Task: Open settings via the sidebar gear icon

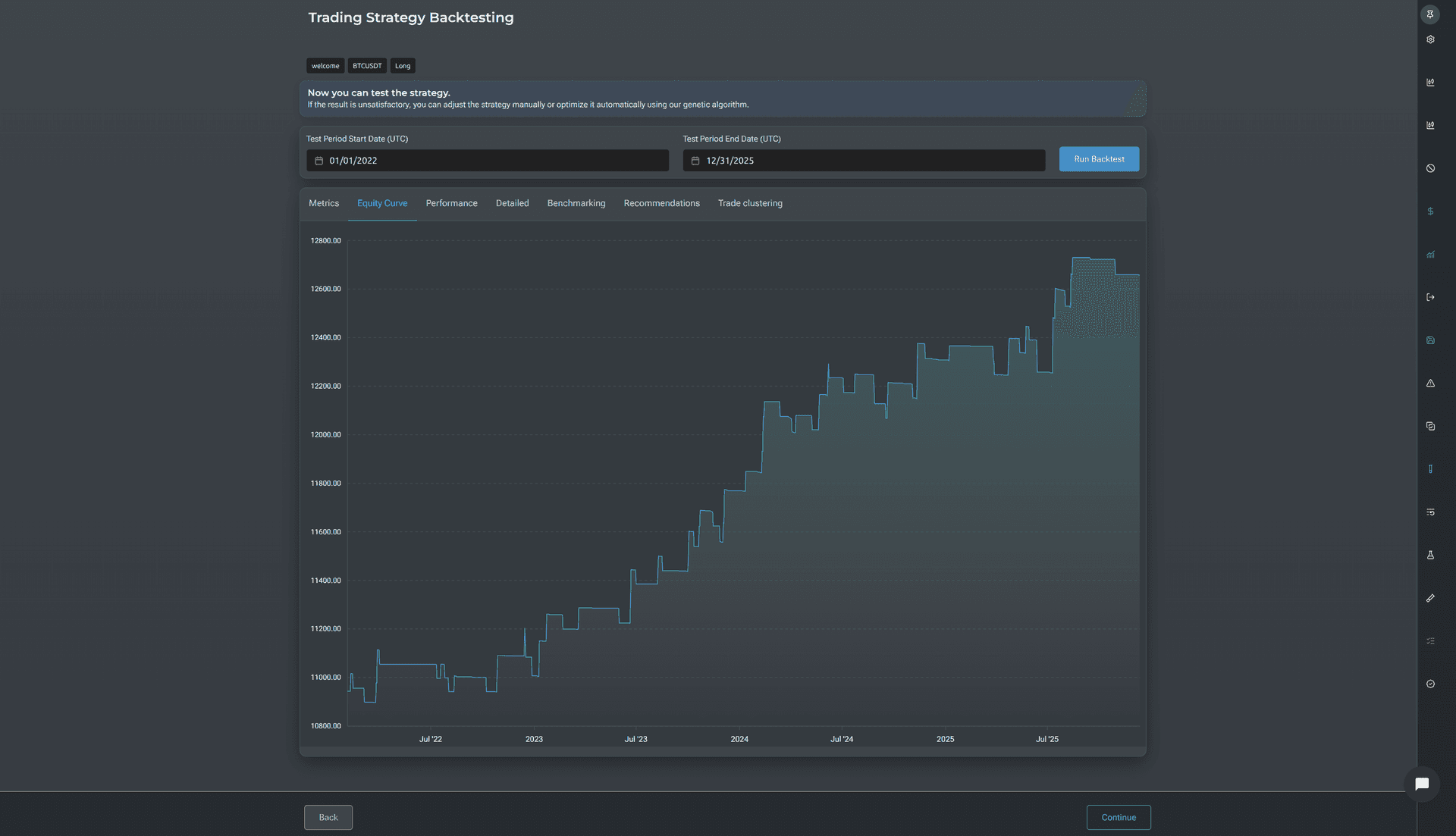Action: click(x=1430, y=39)
